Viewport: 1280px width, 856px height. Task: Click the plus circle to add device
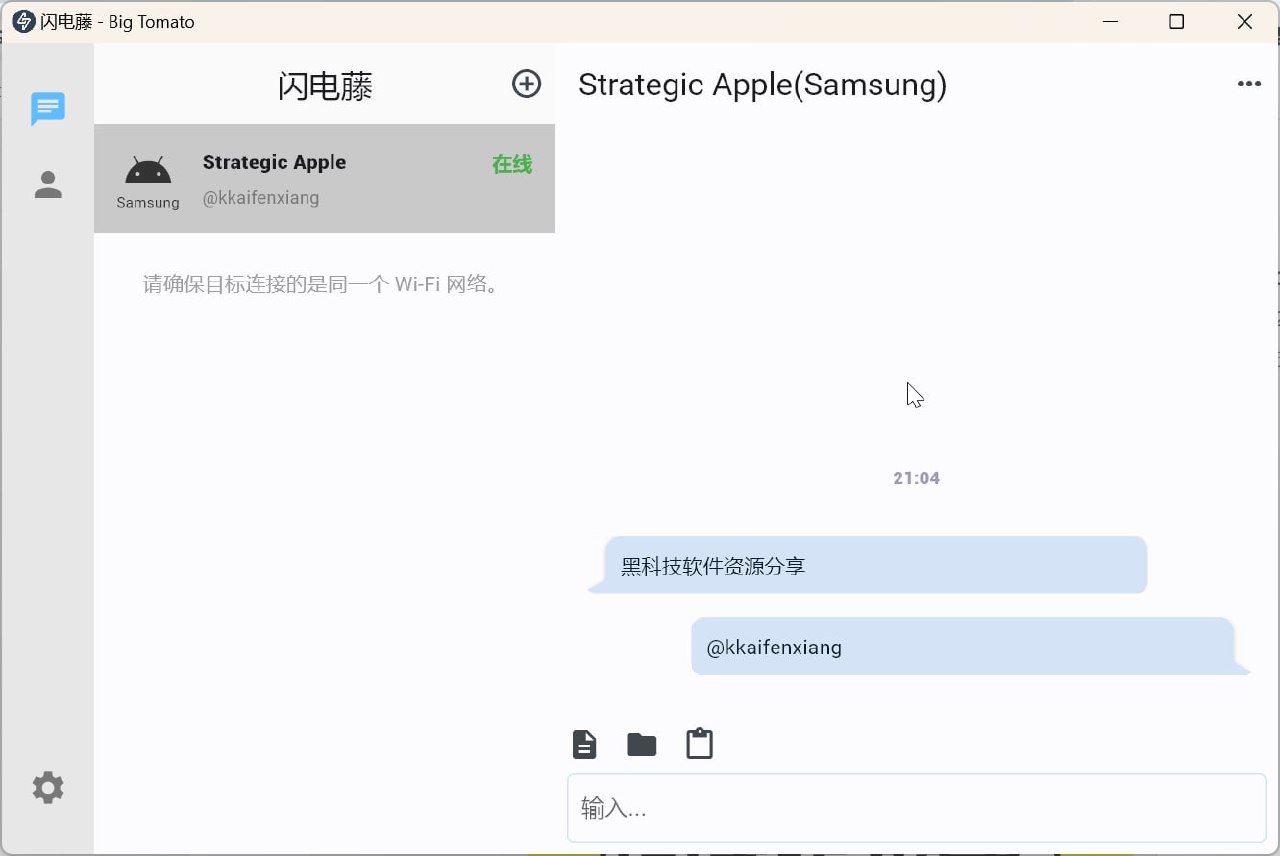(526, 84)
